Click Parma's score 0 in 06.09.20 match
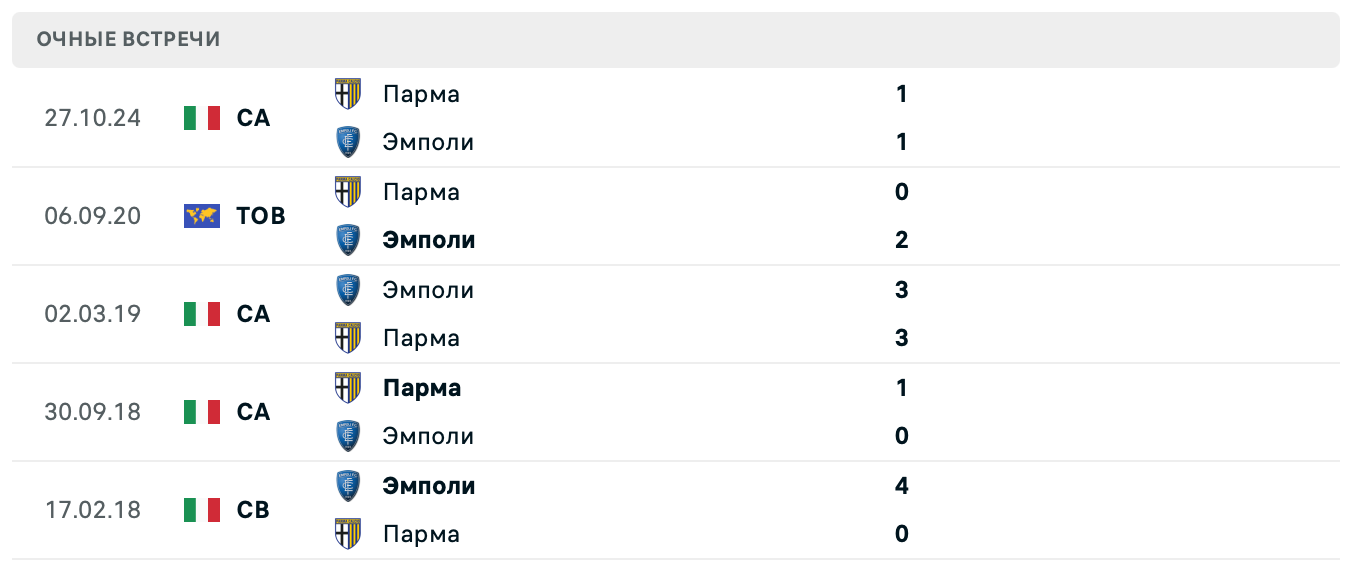The image size is (1354, 574). coord(902,192)
